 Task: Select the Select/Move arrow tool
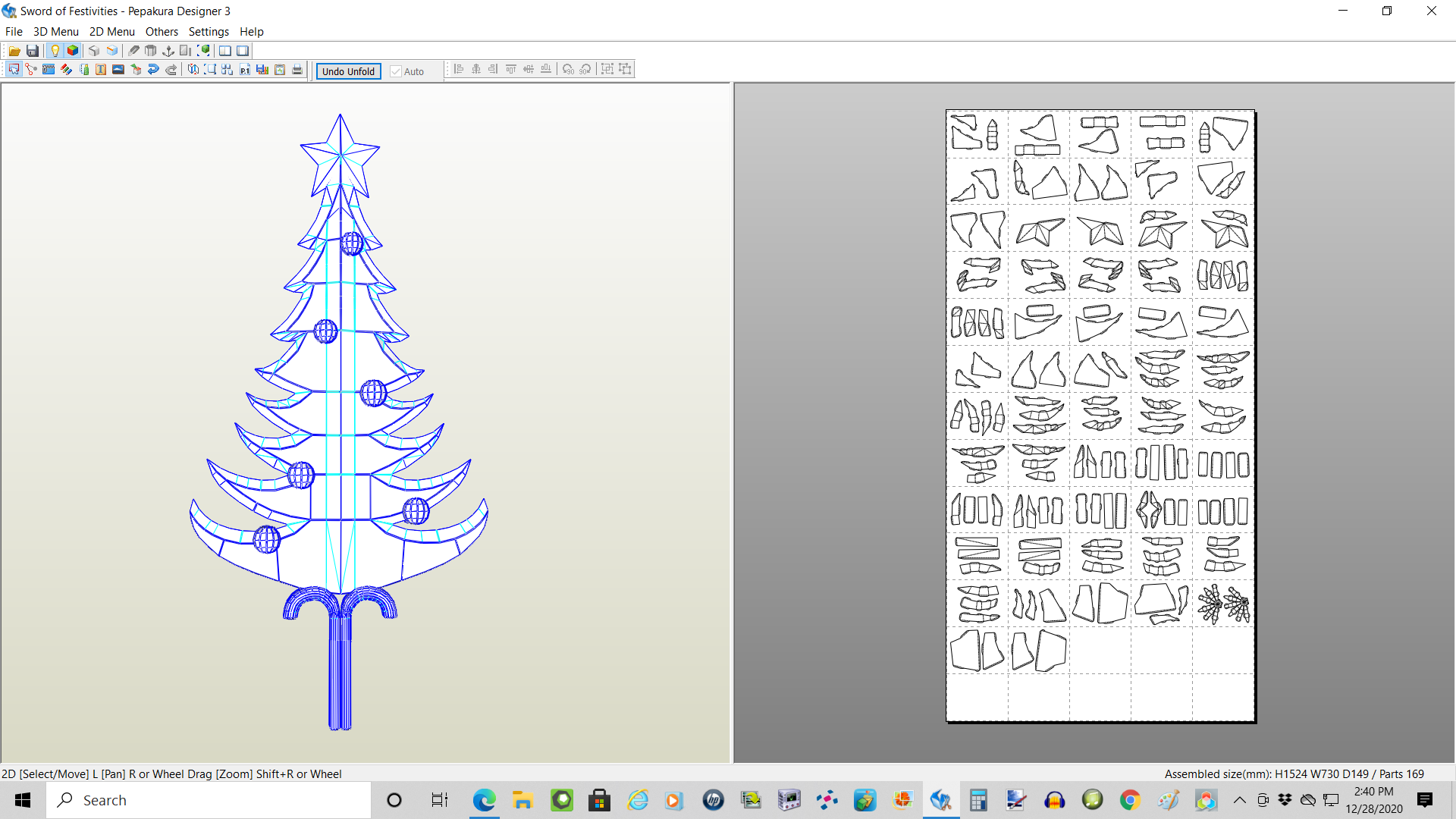(14, 70)
